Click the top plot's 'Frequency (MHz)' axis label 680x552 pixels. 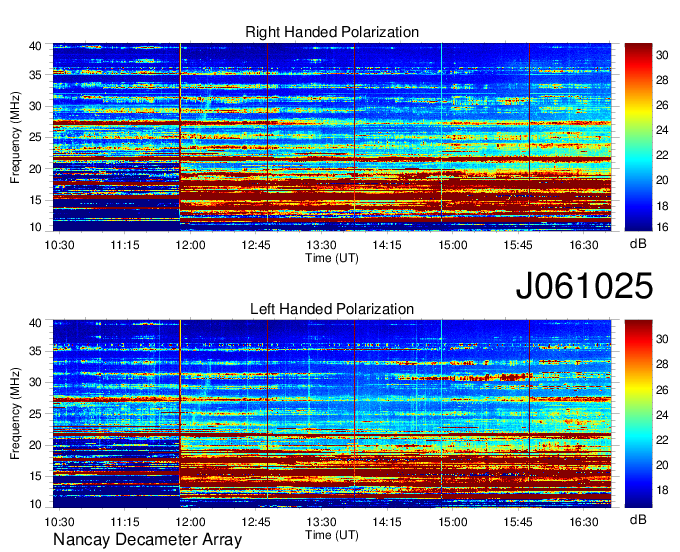(16, 137)
